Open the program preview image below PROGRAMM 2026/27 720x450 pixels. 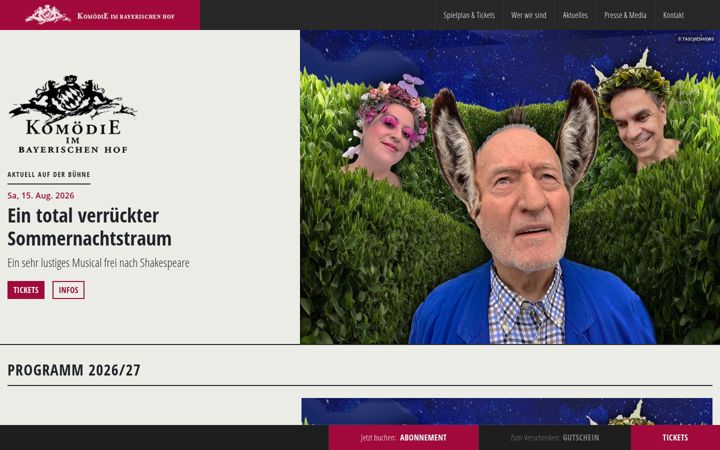pyautogui.click(x=506, y=411)
